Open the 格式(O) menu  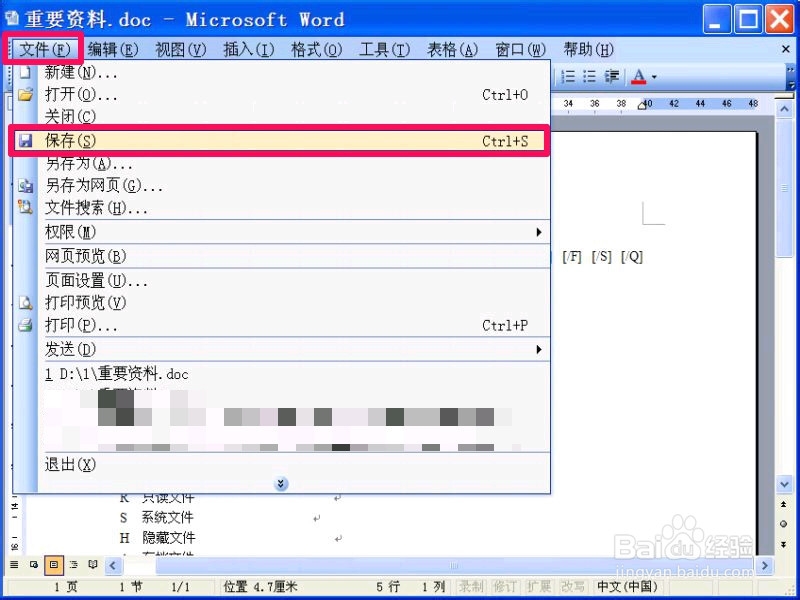pos(316,49)
